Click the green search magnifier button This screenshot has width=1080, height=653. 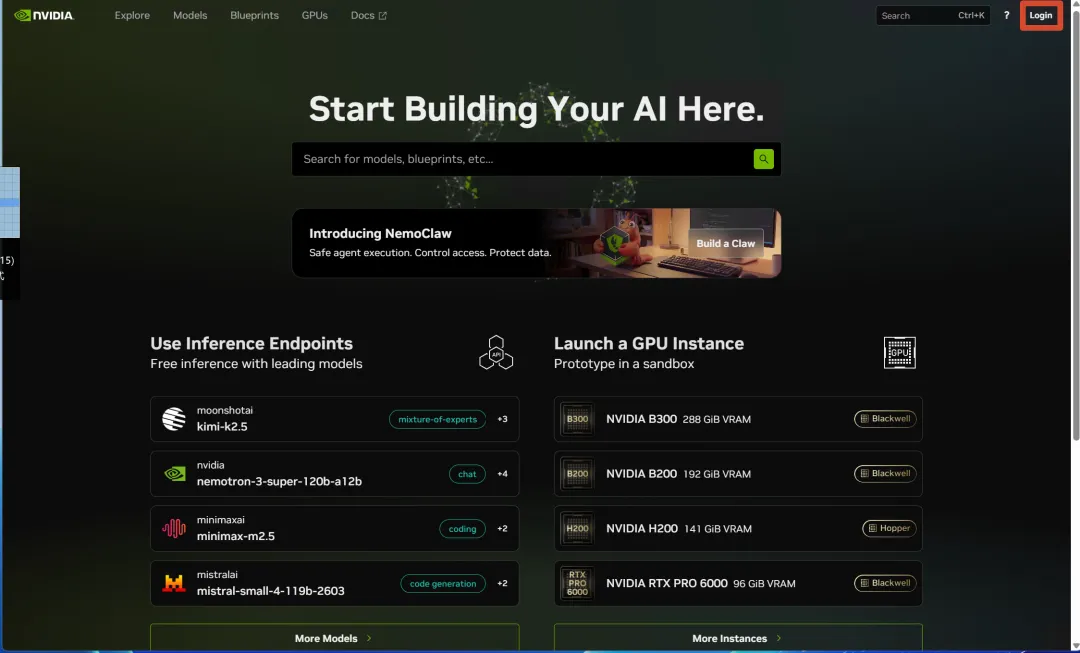click(x=763, y=159)
